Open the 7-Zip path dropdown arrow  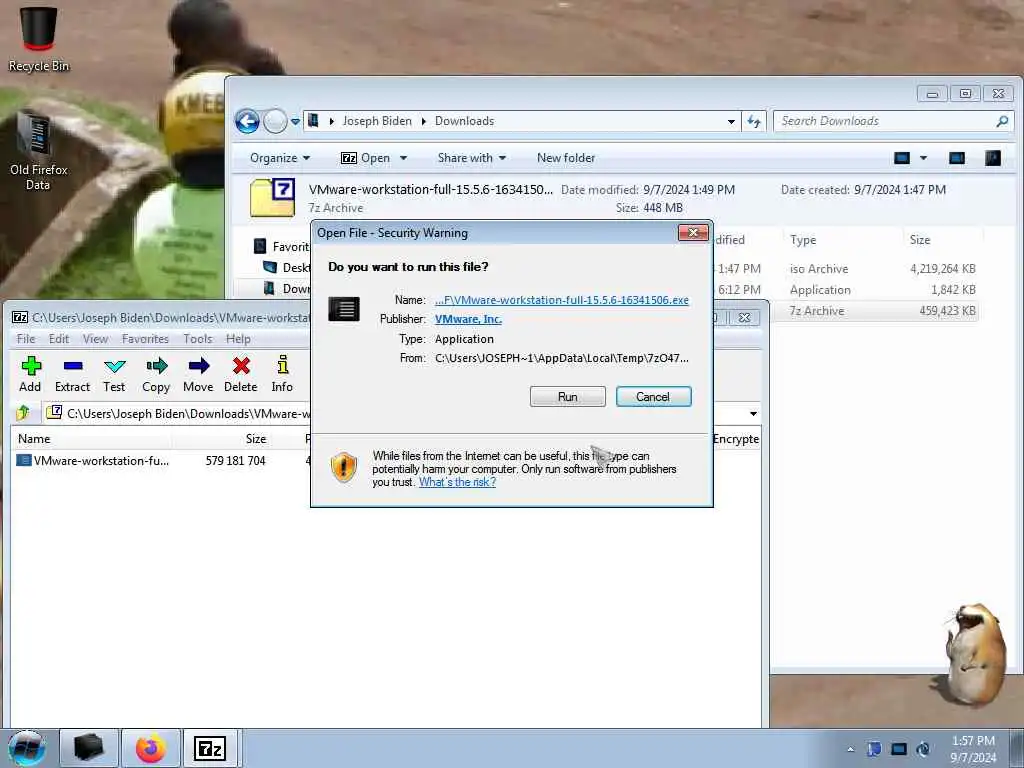pos(753,413)
